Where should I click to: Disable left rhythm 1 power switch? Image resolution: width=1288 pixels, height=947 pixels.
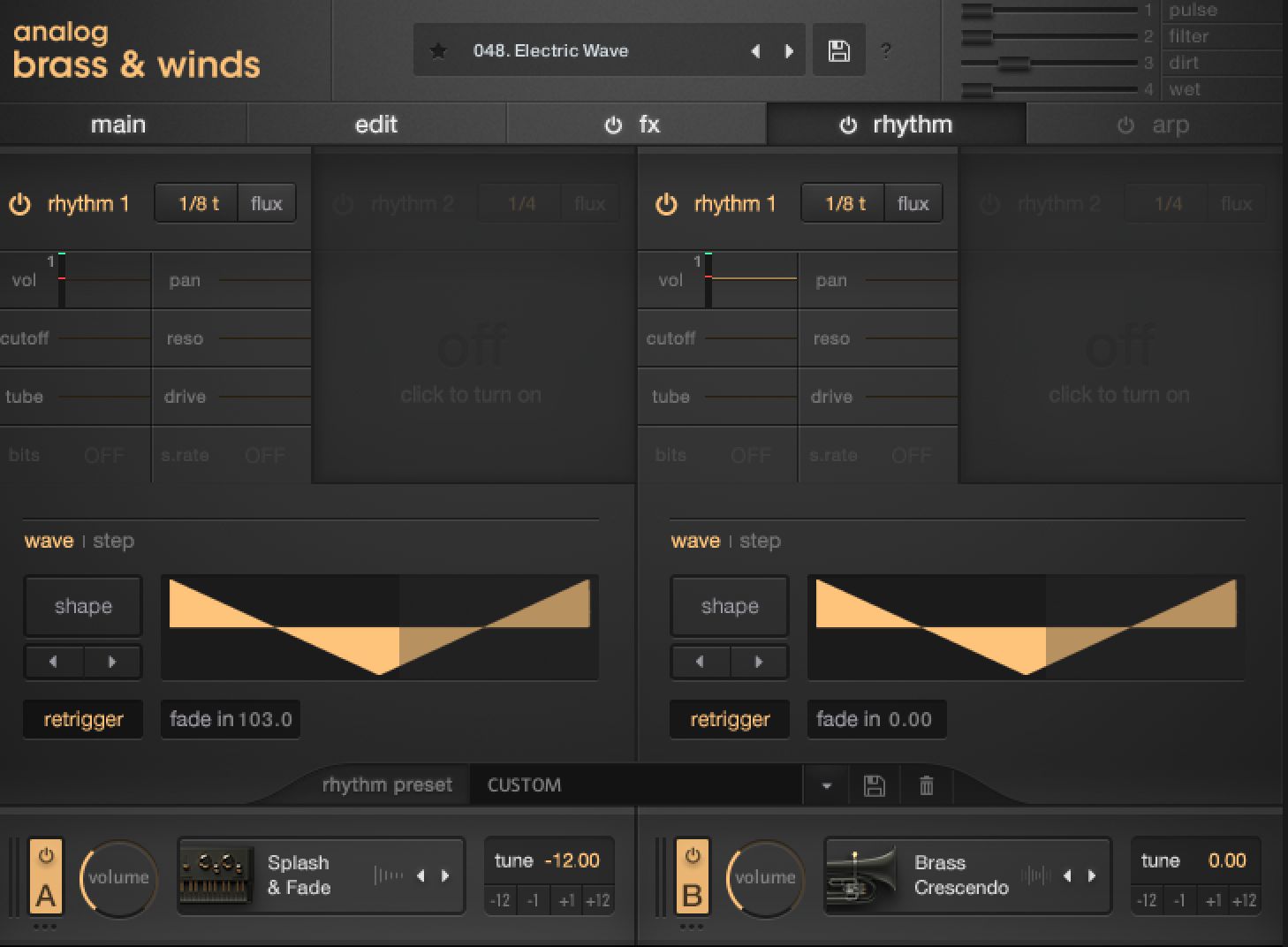19,204
